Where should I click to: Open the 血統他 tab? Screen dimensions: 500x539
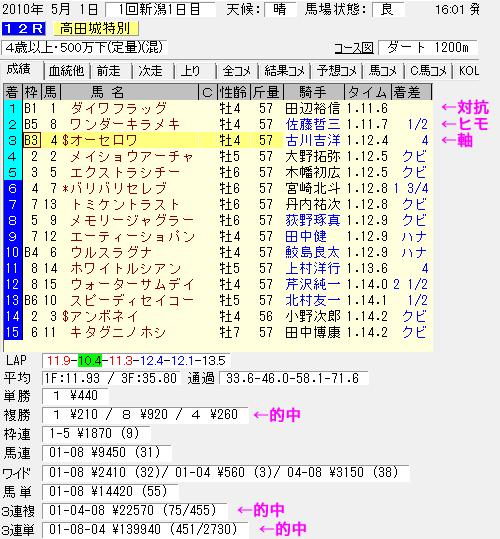point(67,71)
